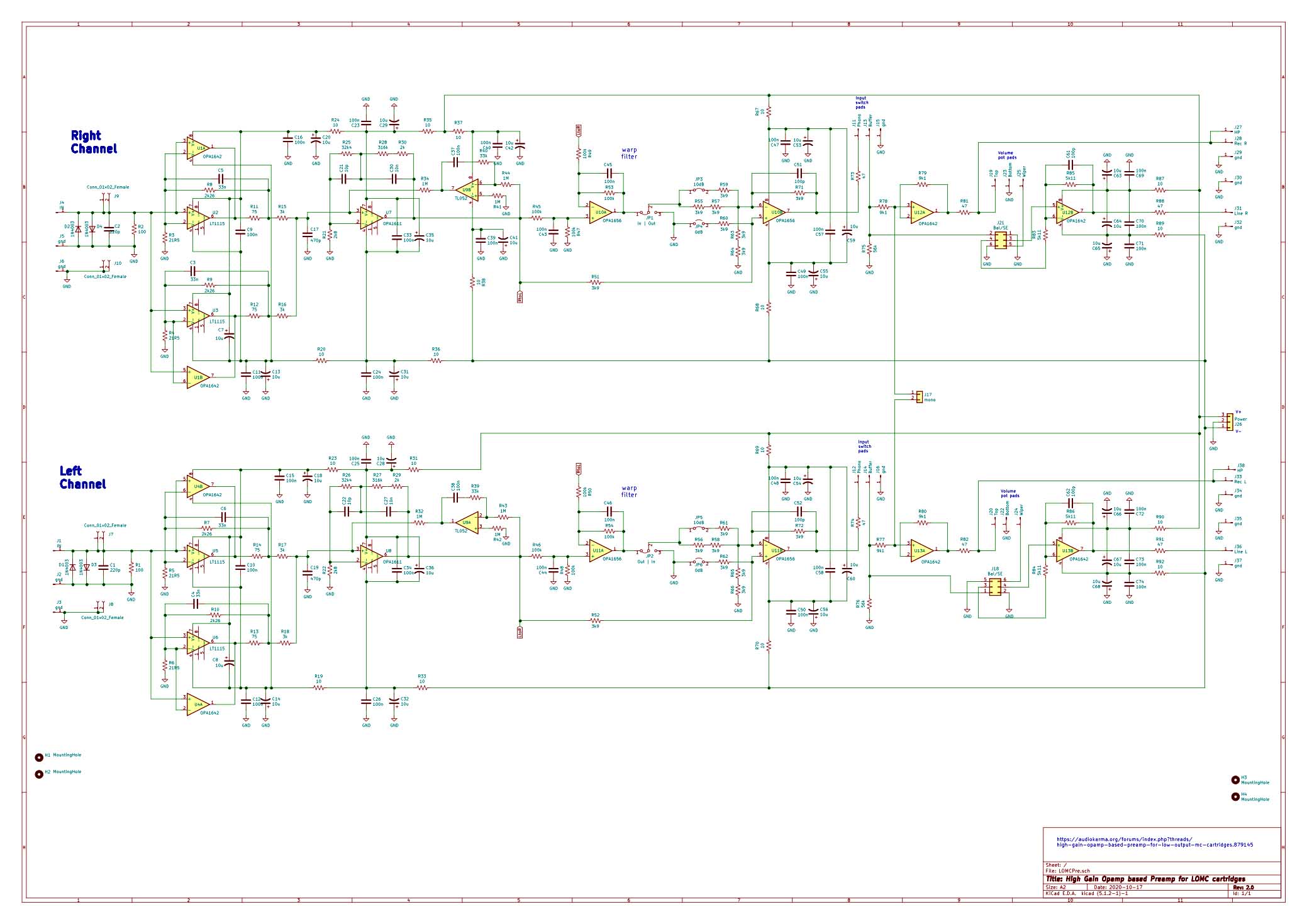This screenshot has width=1307, height=924.
Task: Open the audiokarma.org forum thread URL
Action: [x=1154, y=842]
